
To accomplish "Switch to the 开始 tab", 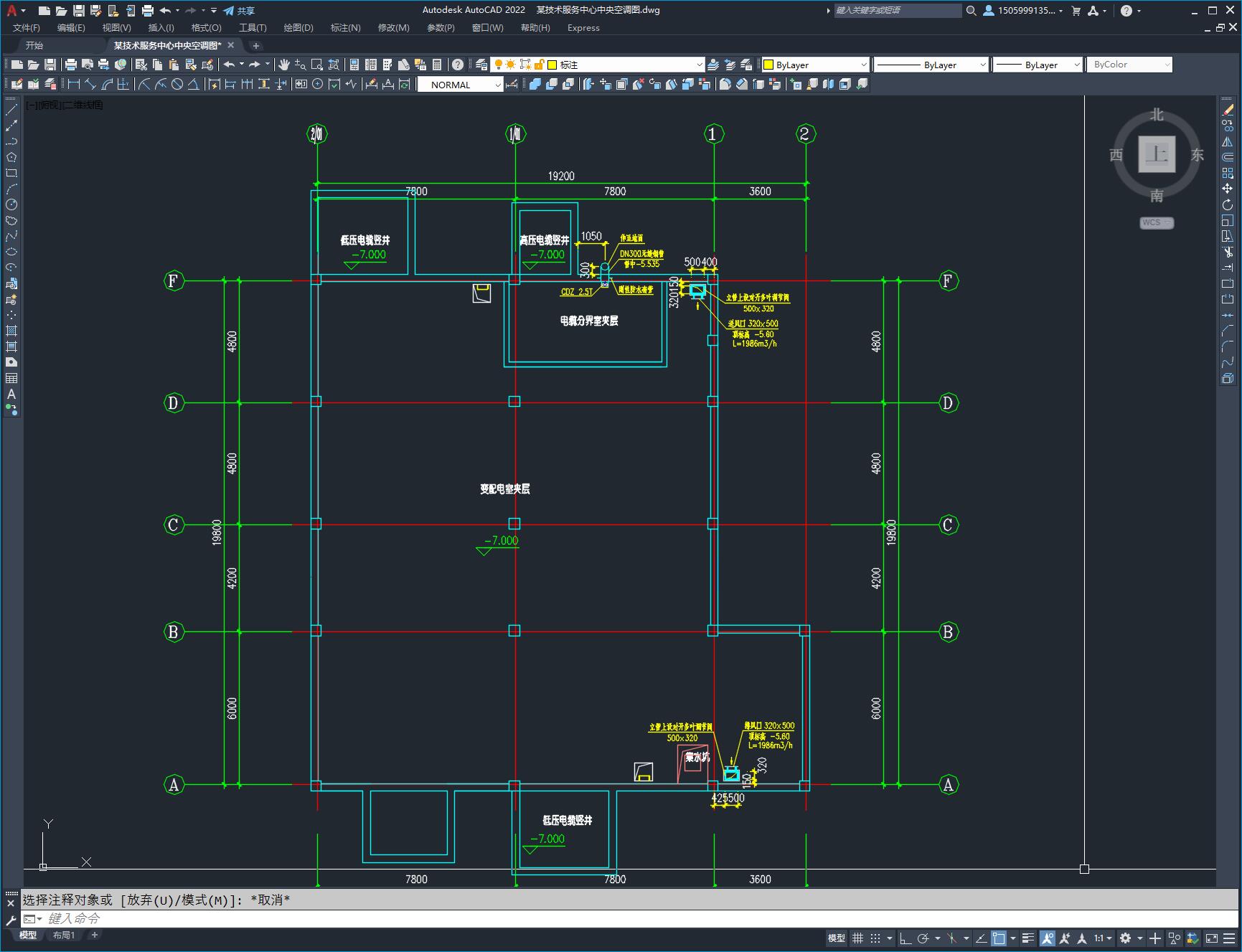I will (x=34, y=45).
